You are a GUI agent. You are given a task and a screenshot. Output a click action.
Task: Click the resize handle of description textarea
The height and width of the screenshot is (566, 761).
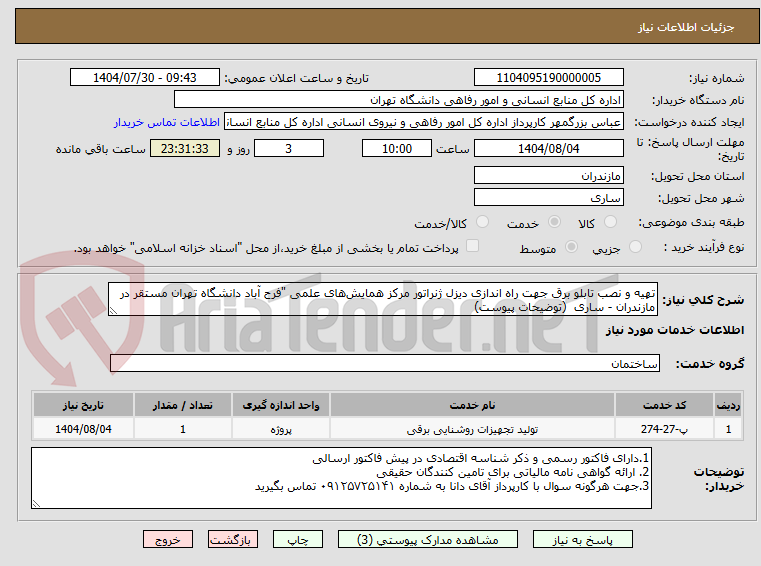coord(113,311)
